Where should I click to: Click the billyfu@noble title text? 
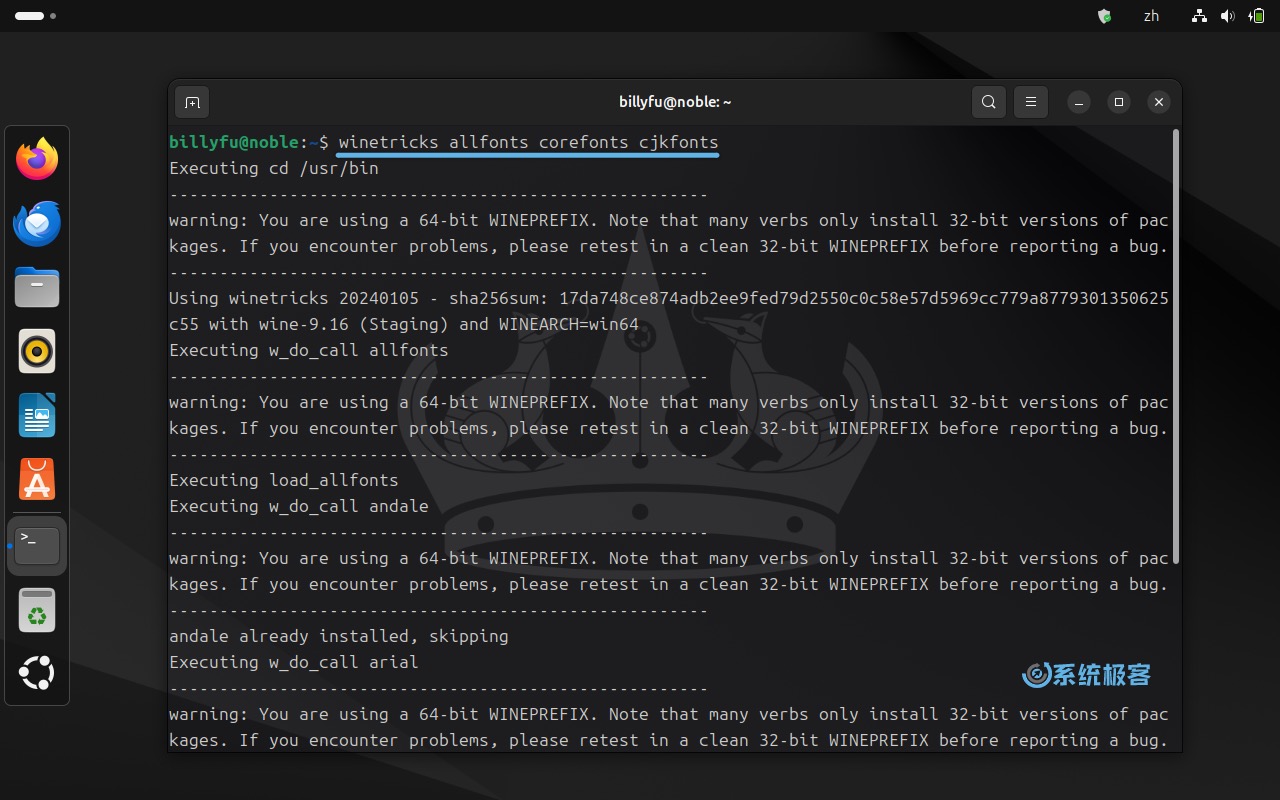pos(675,102)
